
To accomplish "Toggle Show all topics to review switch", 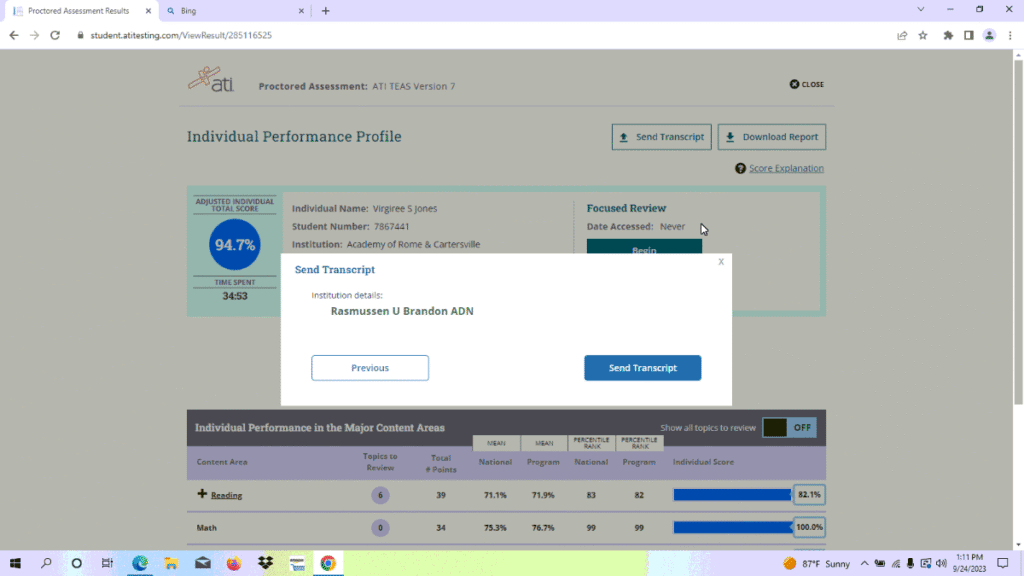I will [x=789, y=428].
